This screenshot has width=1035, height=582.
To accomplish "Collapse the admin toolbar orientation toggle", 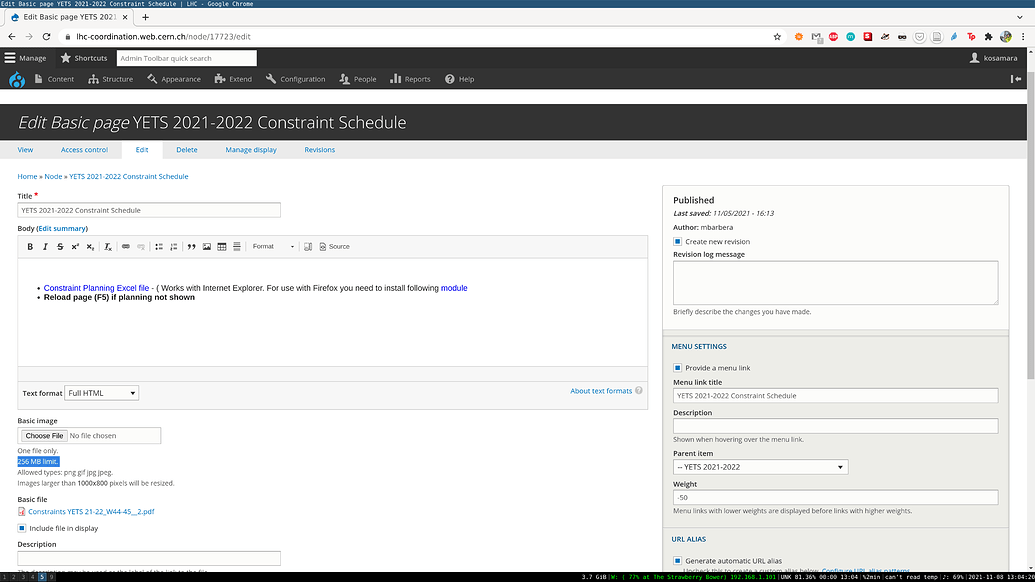I will point(1016,79).
